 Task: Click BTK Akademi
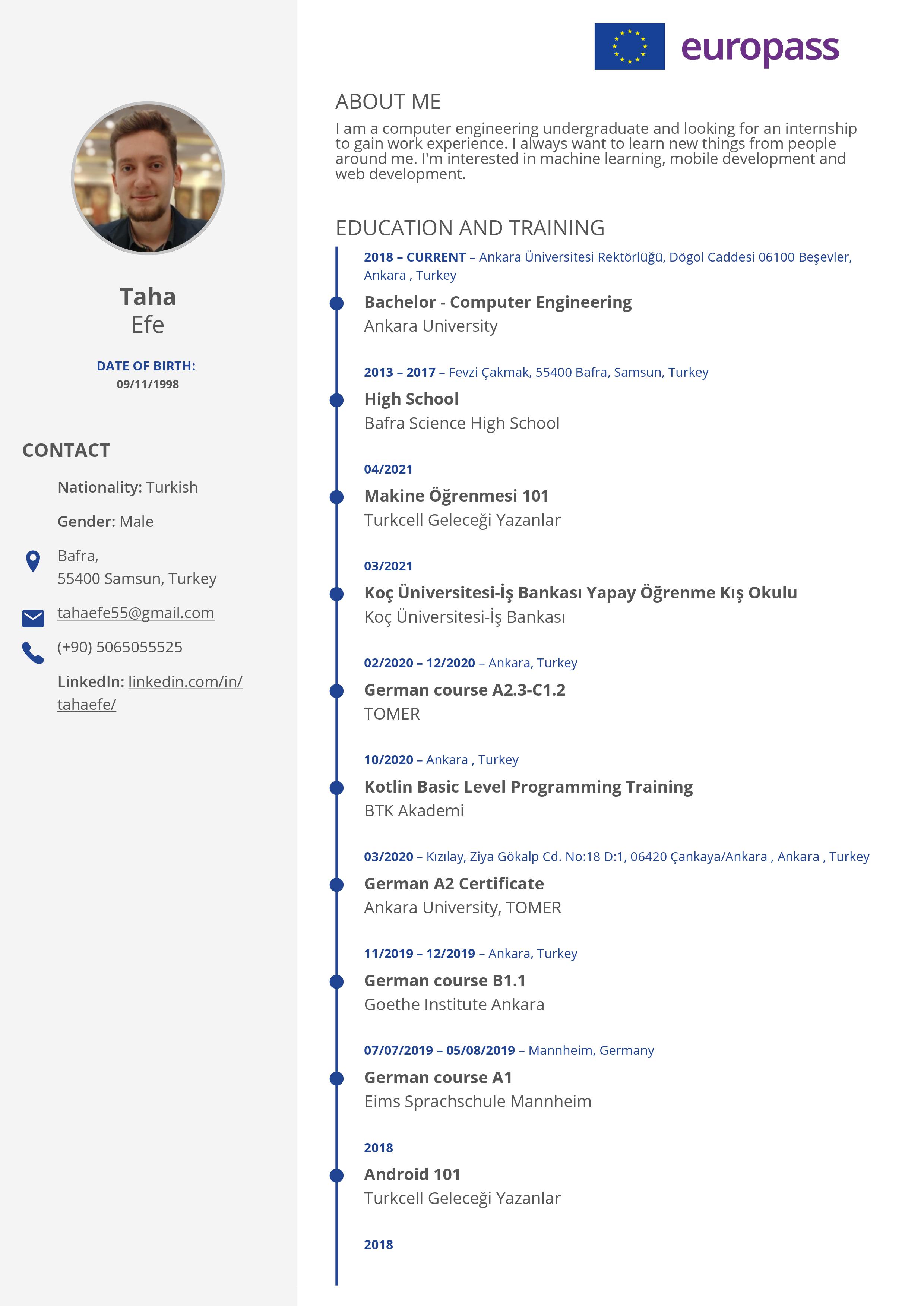click(414, 810)
